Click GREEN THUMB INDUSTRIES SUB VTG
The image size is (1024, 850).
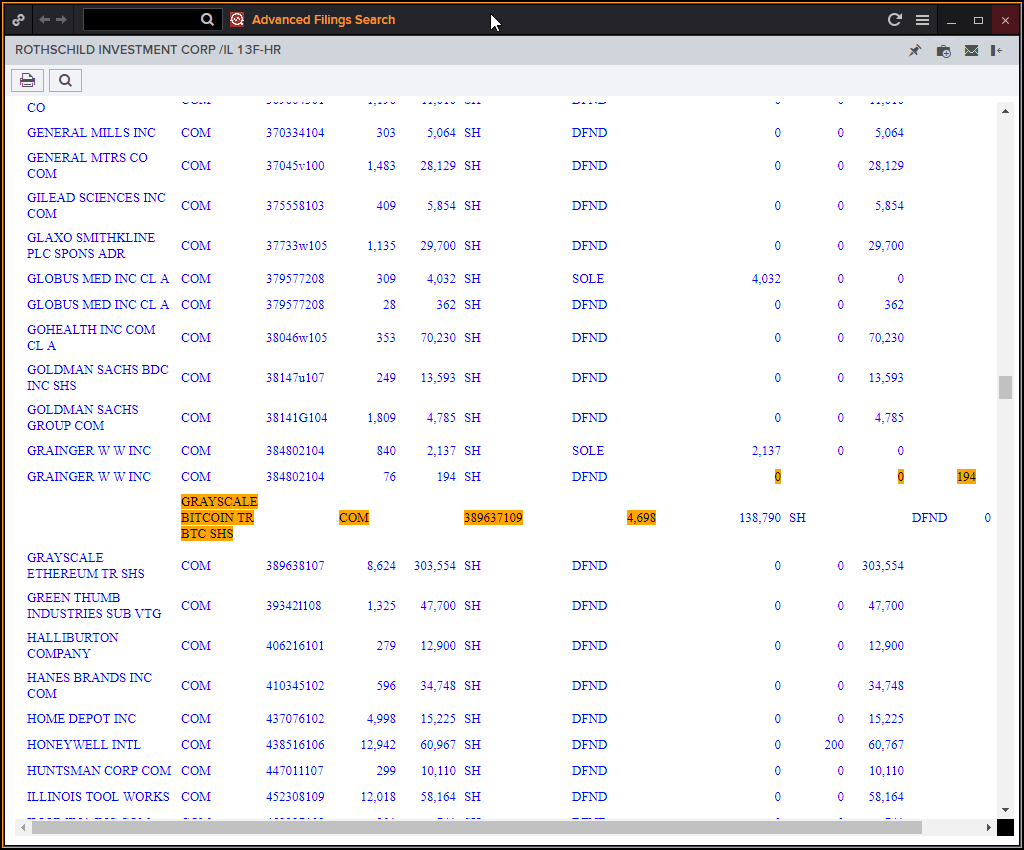94,606
